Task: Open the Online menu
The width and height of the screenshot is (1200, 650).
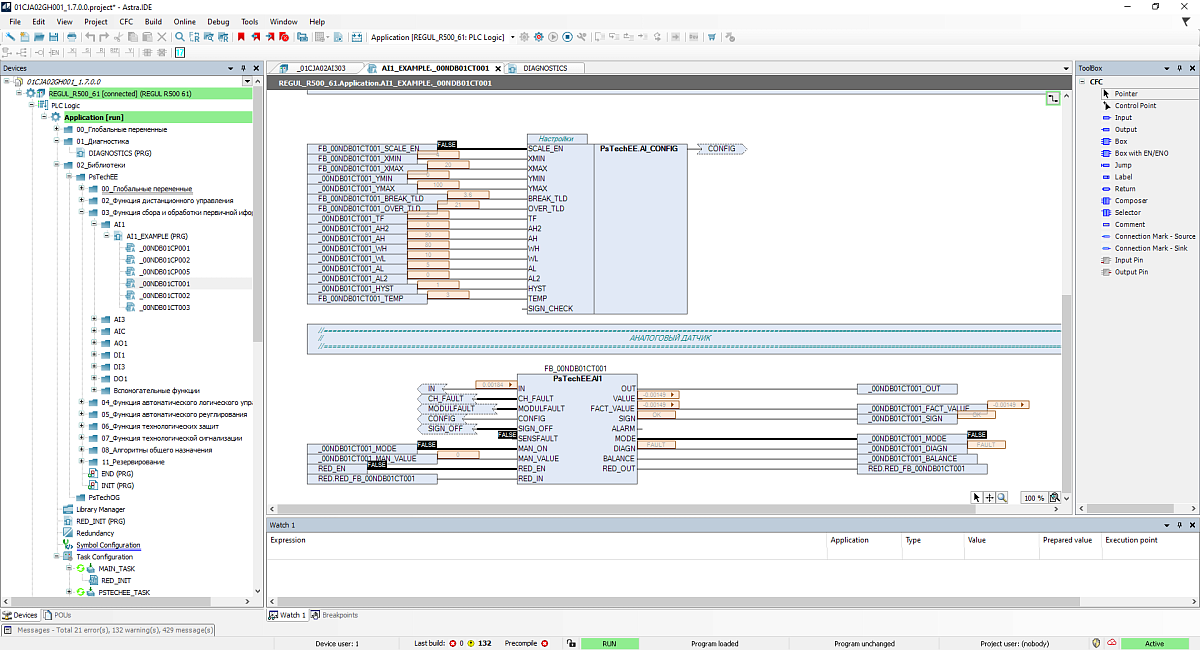Action: pos(184,21)
